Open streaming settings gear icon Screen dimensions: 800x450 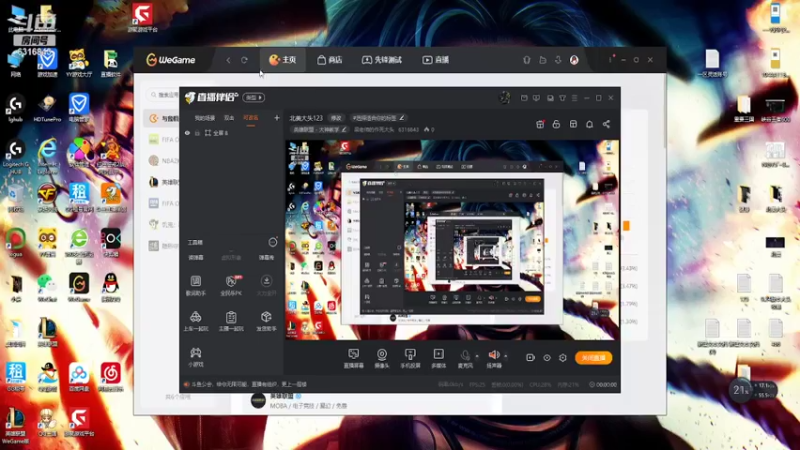pos(563,358)
